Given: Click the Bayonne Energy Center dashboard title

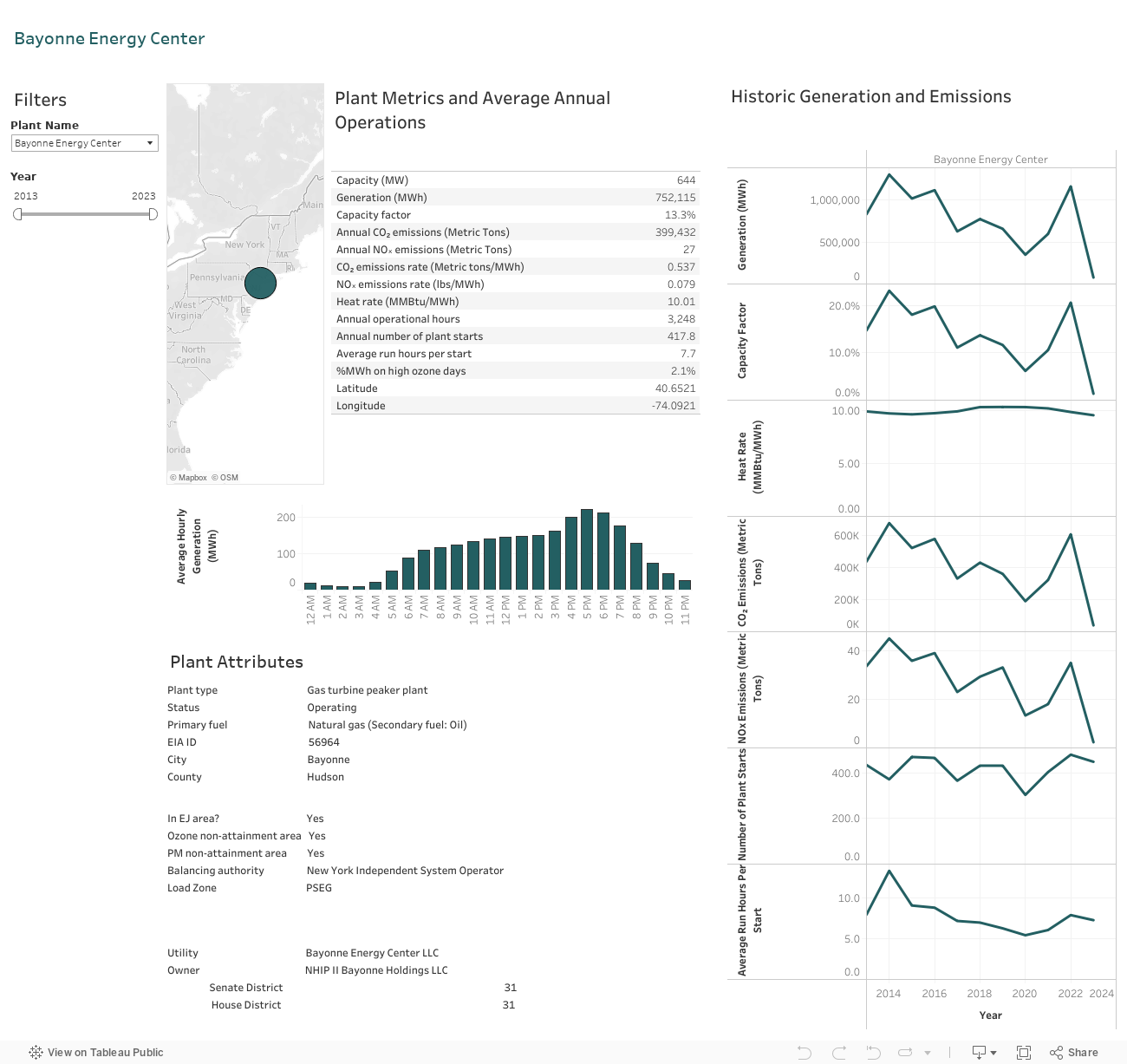Looking at the screenshot, I should (x=110, y=38).
